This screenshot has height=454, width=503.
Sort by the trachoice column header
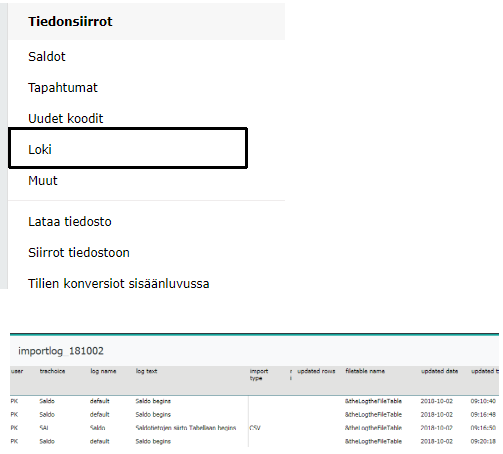tap(52, 371)
